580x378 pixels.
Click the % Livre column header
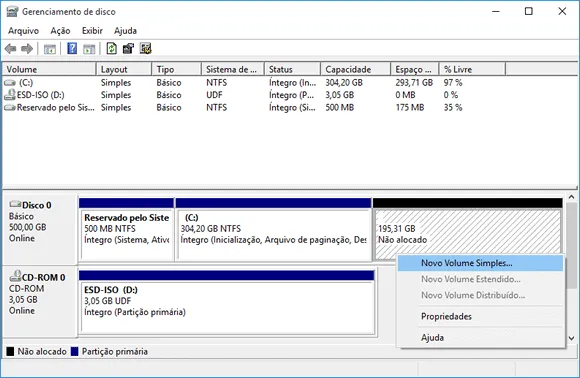472,70
